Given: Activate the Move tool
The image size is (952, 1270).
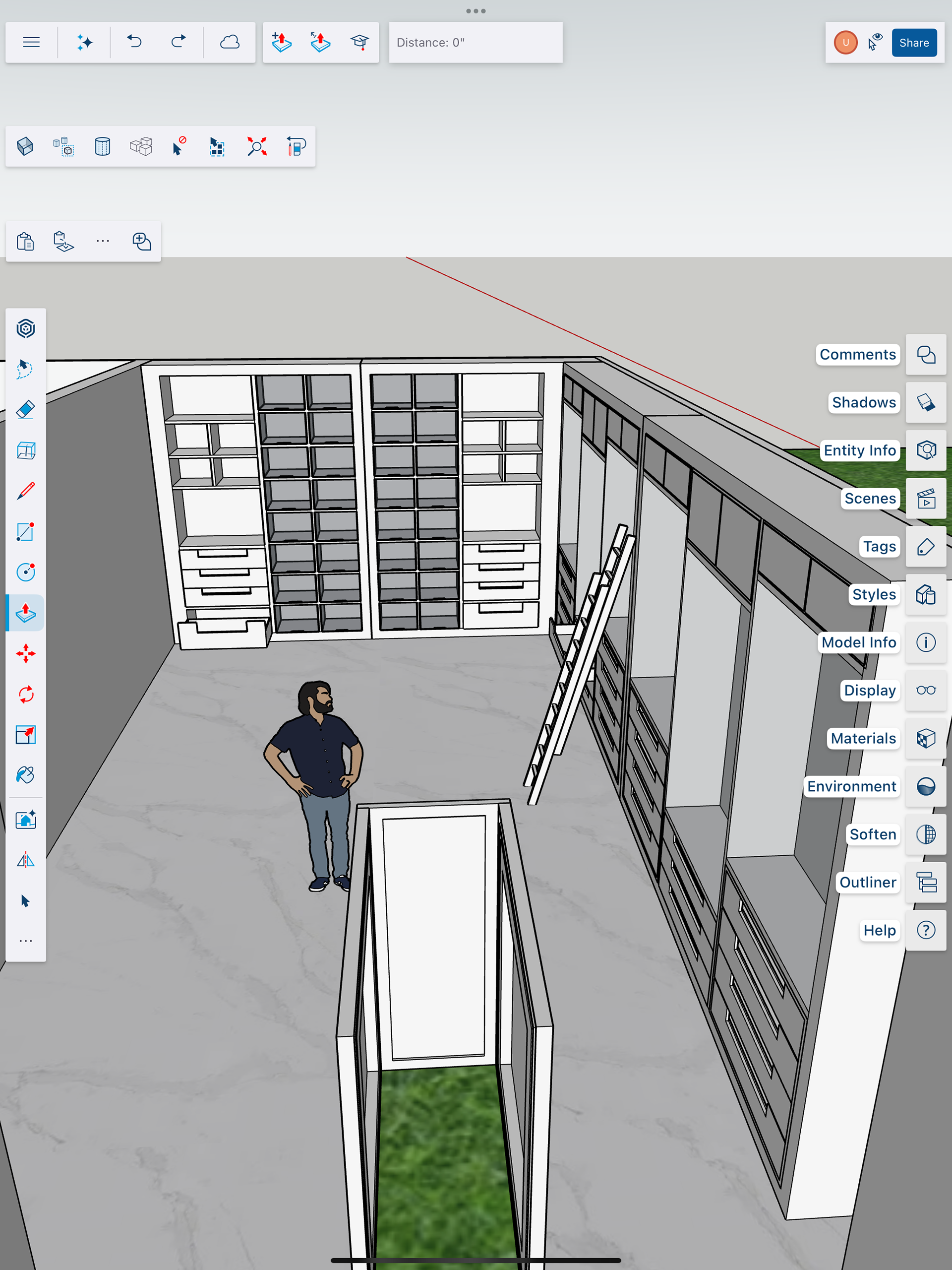Looking at the screenshot, I should tap(25, 653).
